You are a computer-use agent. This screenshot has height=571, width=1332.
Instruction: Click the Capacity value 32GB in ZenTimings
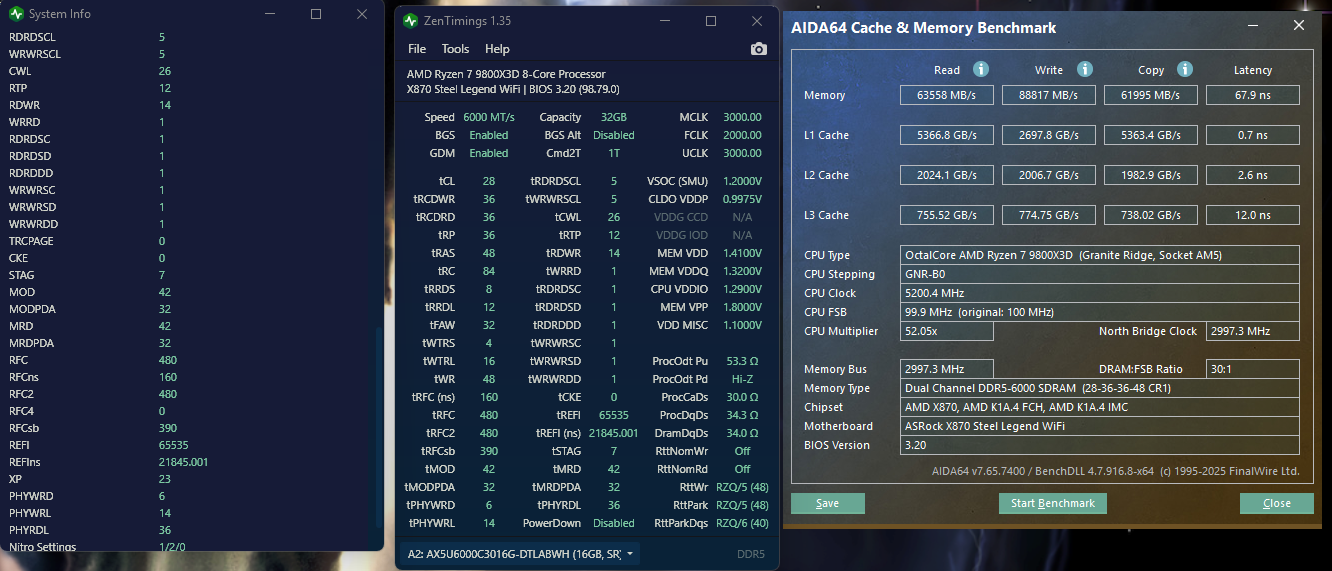(x=614, y=117)
